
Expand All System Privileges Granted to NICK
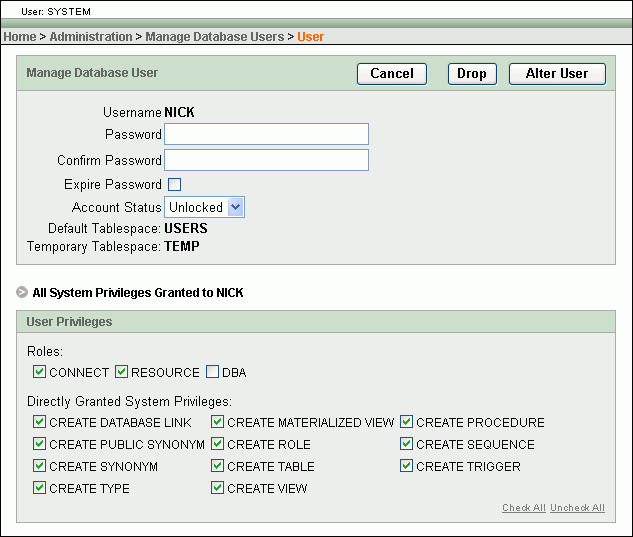[x=22, y=292]
